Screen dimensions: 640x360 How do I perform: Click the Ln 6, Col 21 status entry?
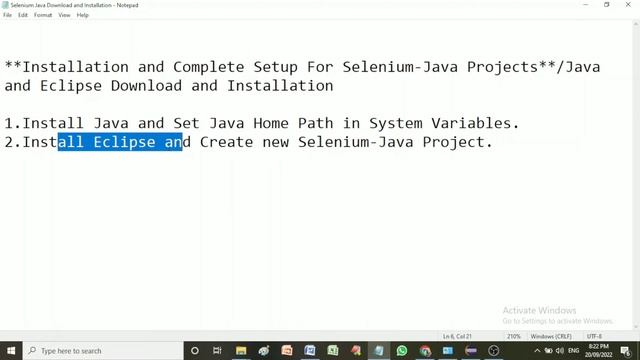(x=457, y=336)
